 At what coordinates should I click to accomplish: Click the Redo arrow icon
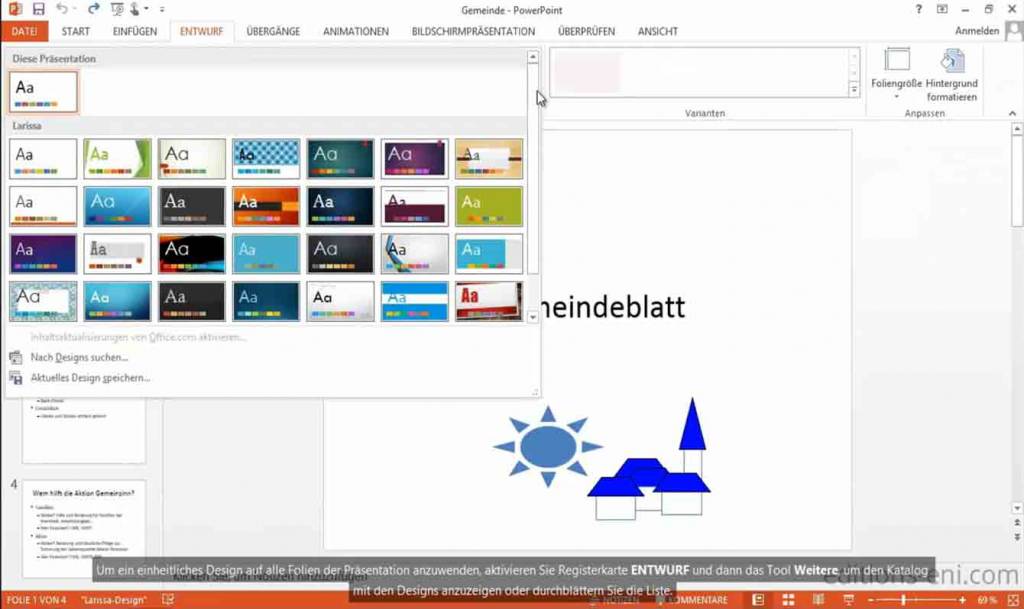tap(93, 9)
